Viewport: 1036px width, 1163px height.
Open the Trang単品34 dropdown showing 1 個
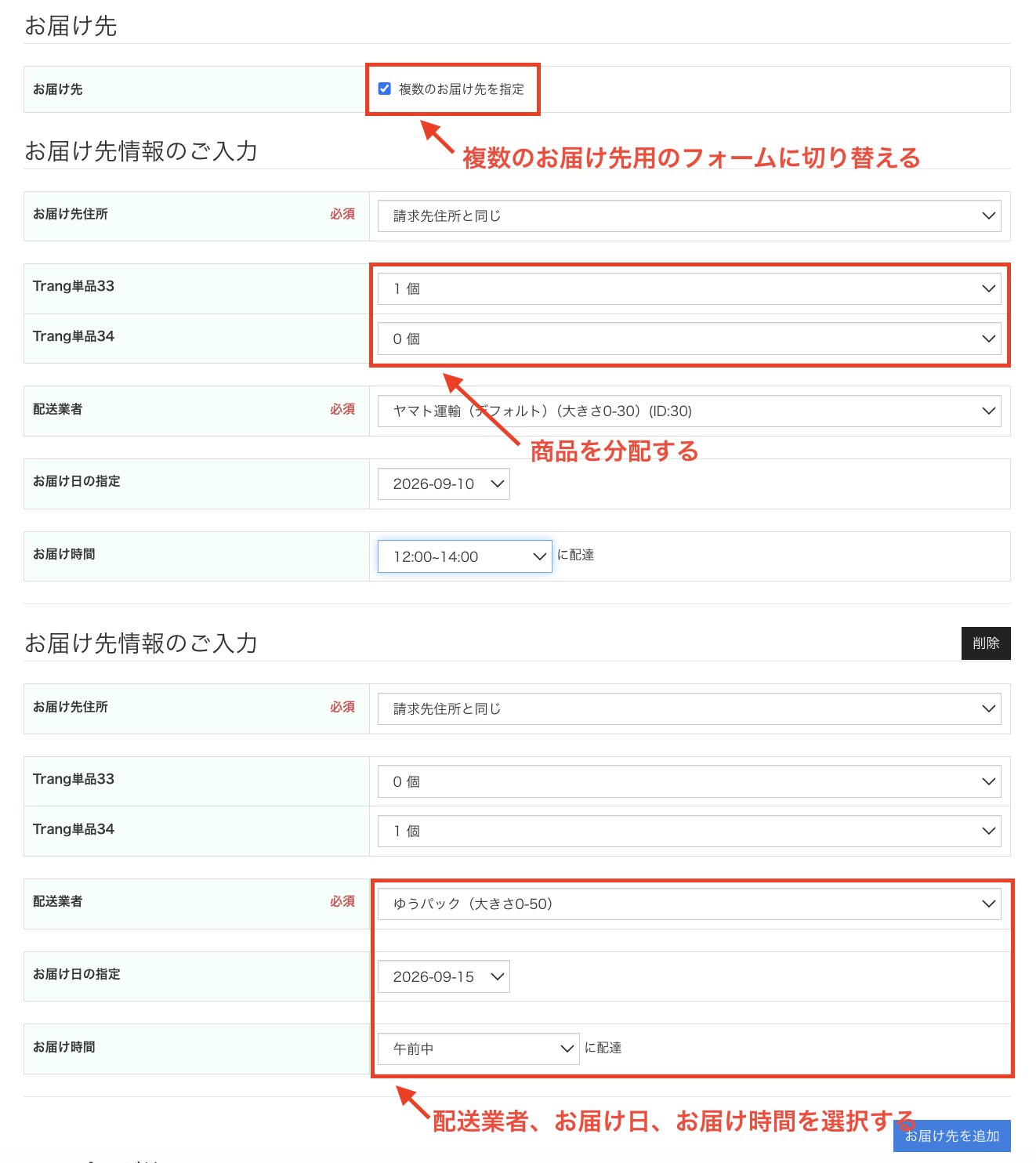click(690, 831)
